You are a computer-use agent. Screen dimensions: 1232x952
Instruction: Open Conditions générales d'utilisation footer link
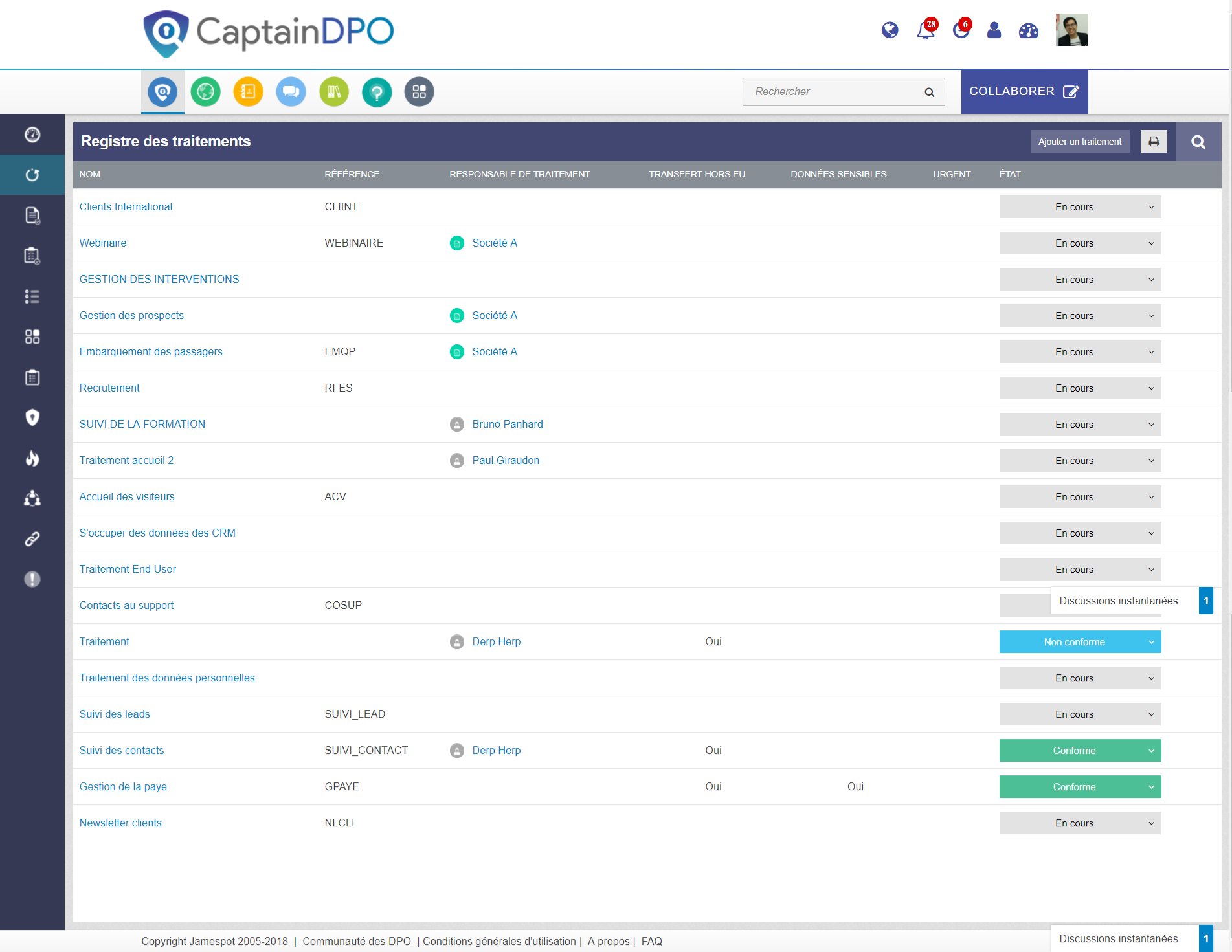coord(499,942)
